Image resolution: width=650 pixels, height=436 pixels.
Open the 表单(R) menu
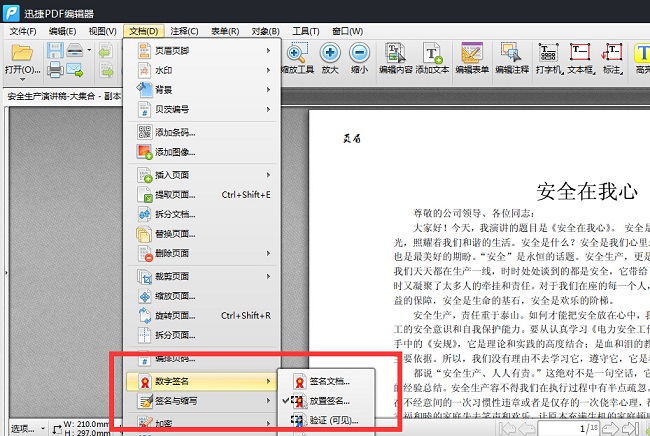point(225,31)
